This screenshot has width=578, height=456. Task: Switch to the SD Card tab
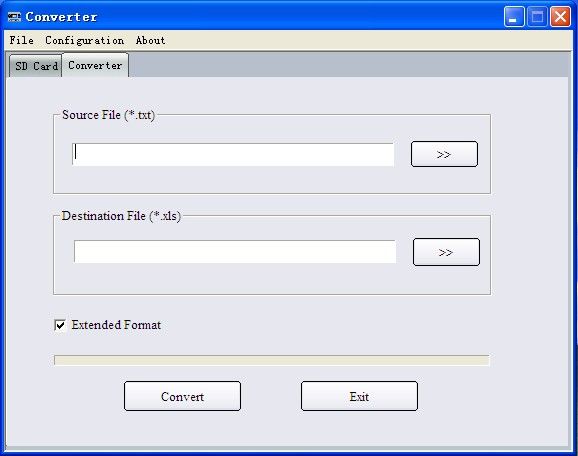click(36, 66)
